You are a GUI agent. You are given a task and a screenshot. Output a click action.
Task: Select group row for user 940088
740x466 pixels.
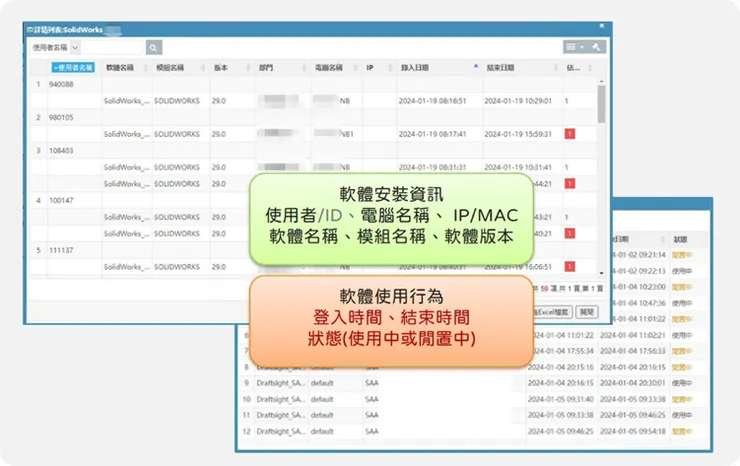click(313, 84)
